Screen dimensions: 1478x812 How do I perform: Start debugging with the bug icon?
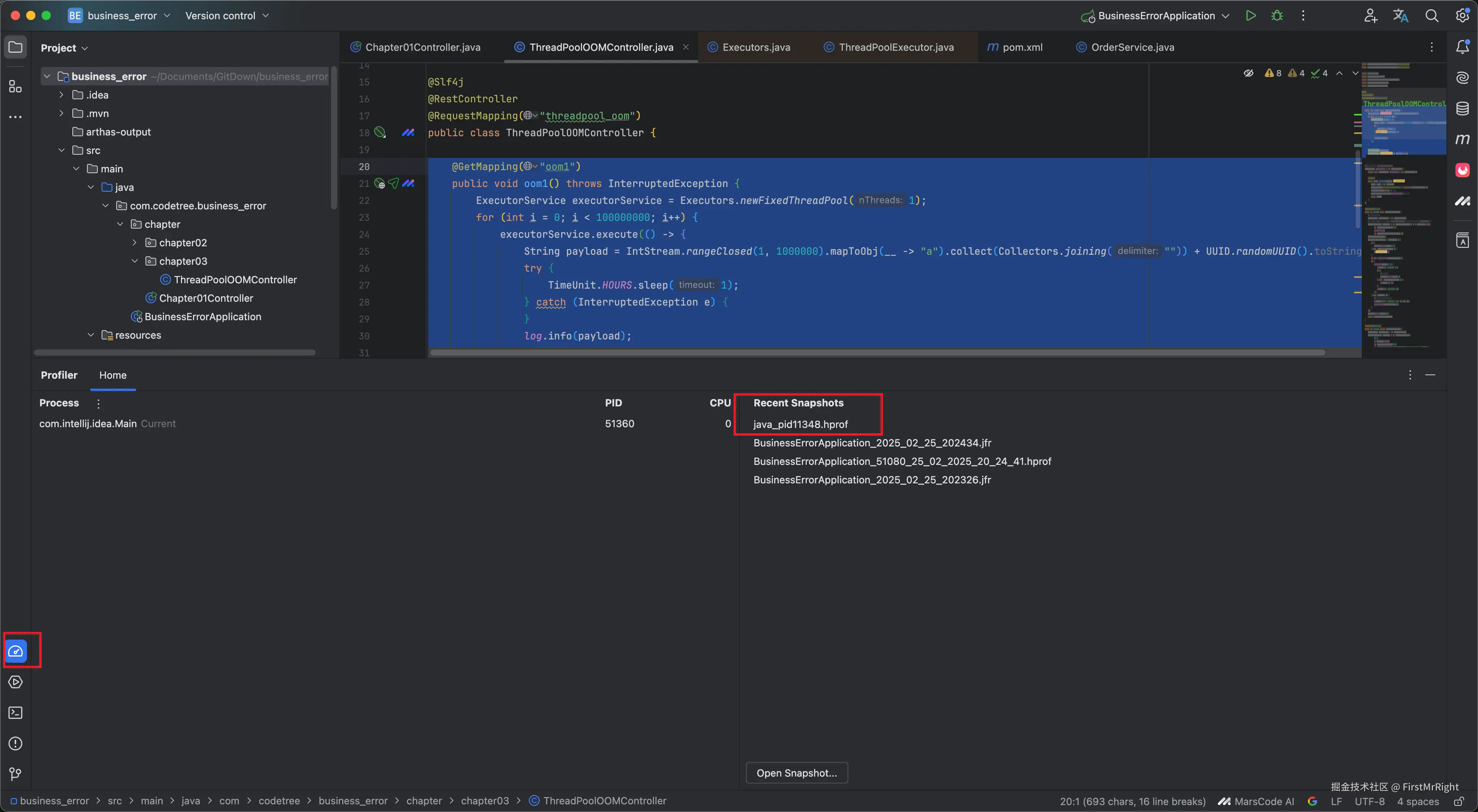point(1277,15)
